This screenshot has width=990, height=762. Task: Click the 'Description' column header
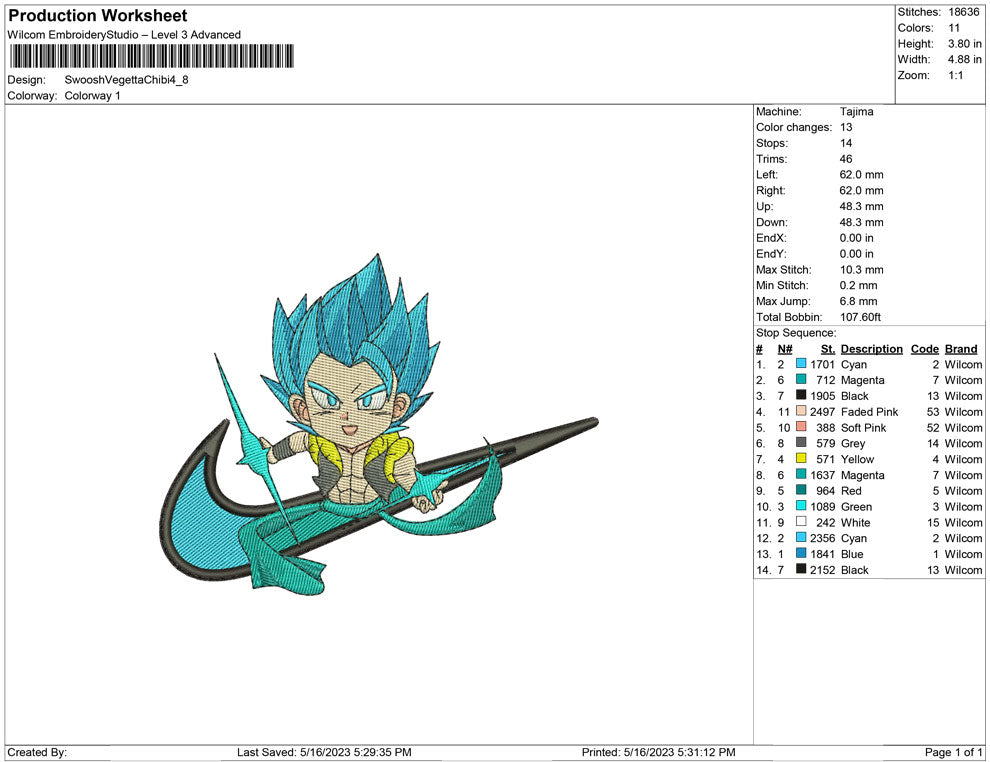[x=872, y=349]
